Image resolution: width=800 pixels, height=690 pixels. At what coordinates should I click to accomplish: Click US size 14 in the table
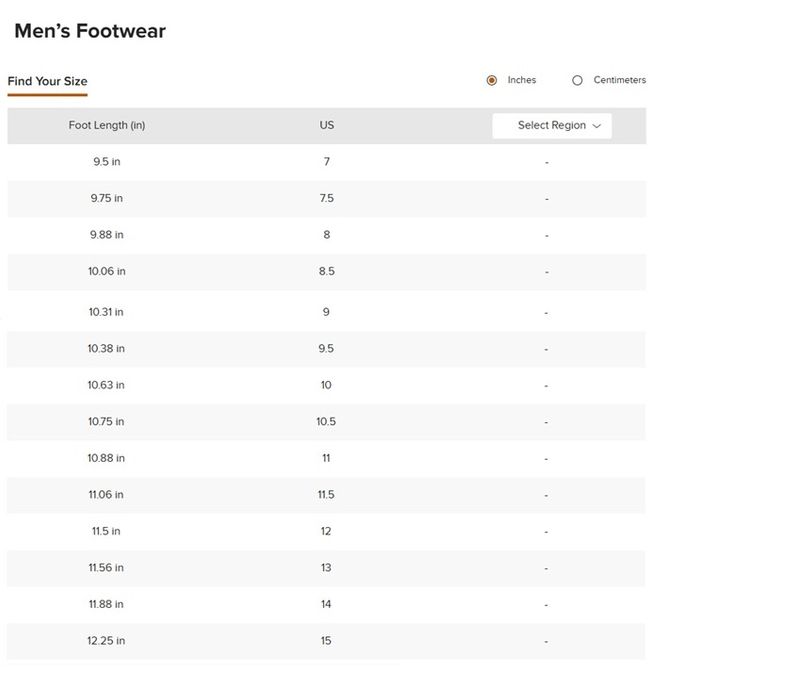(327, 604)
